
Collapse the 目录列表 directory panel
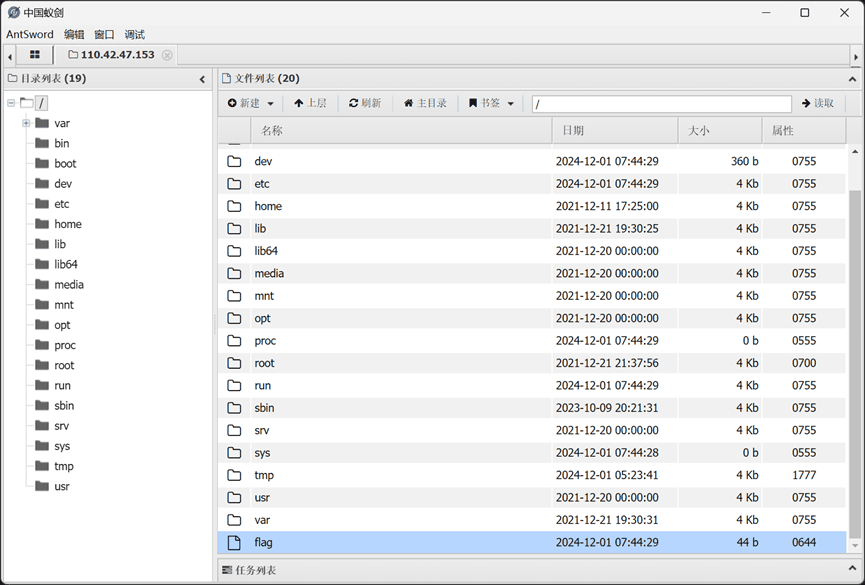(x=202, y=79)
